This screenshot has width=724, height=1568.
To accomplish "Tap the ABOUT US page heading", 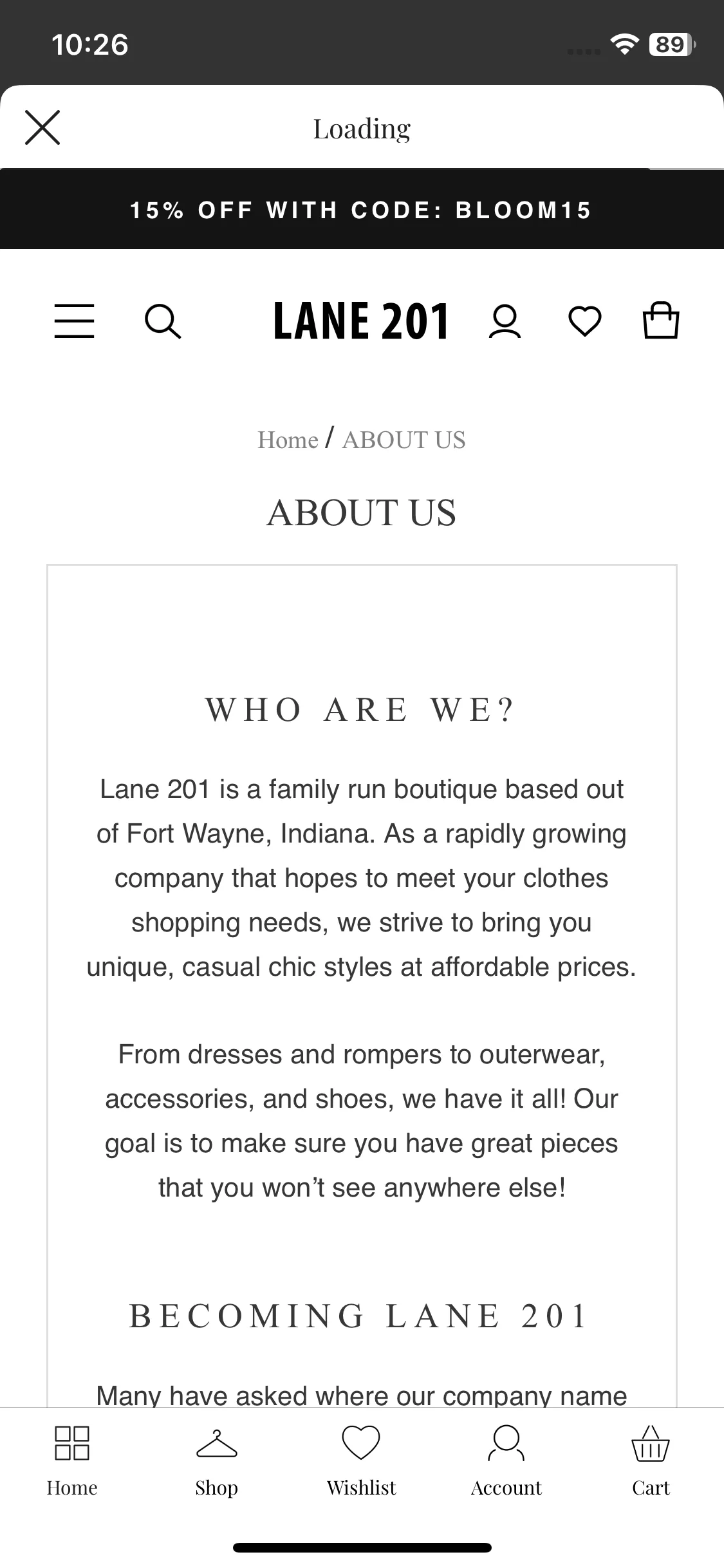I will [x=362, y=512].
